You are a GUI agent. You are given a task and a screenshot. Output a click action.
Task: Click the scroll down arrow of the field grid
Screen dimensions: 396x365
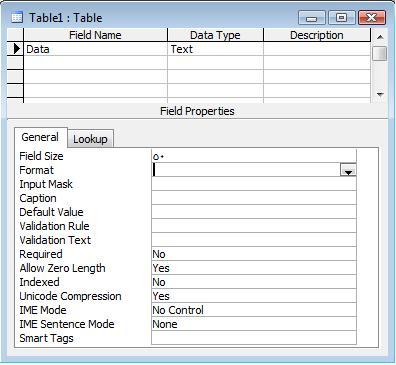380,94
